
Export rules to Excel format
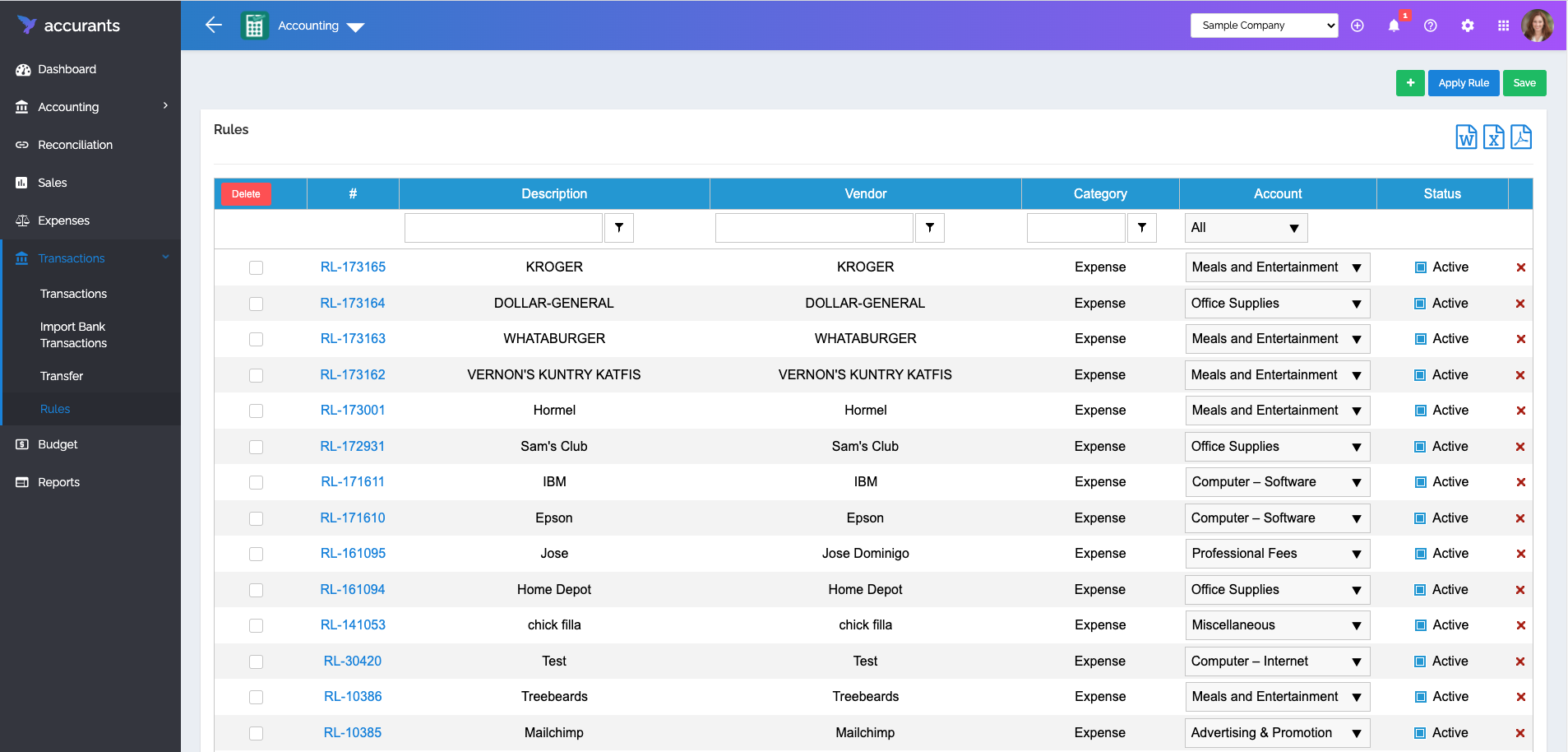tap(1494, 137)
